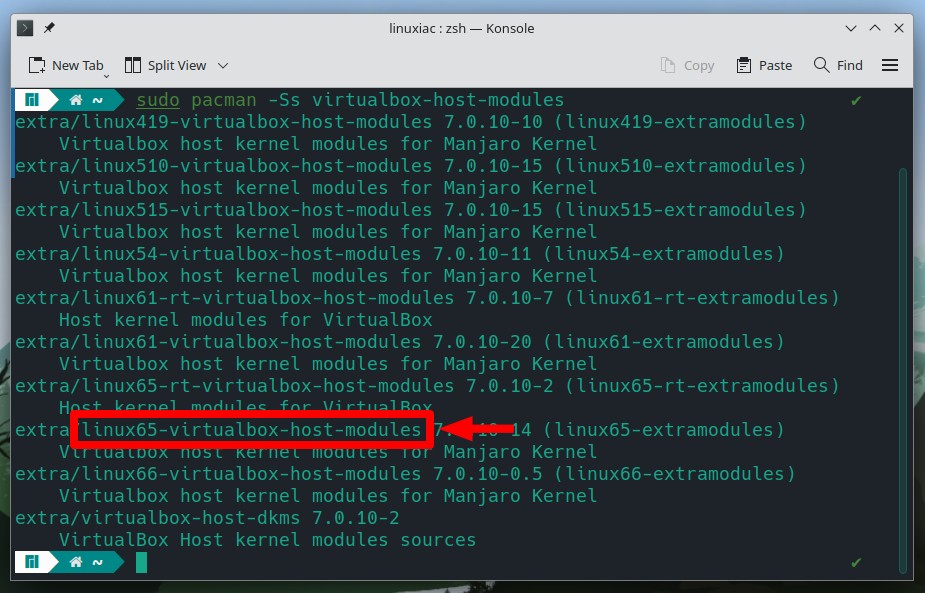Click '(linux65-extramodules)' group text
This screenshot has width=925, height=593.
664,430
